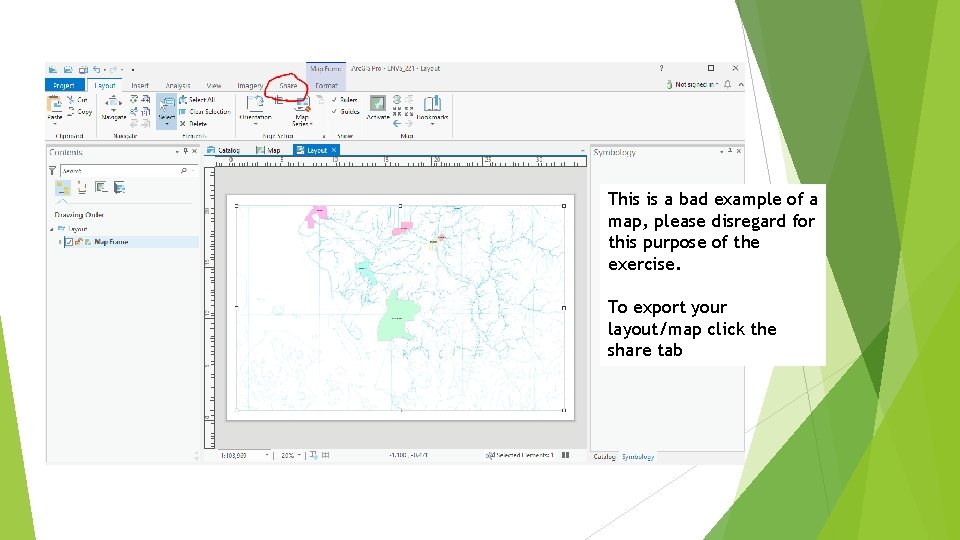The height and width of the screenshot is (540, 960).
Task: Select List By Map Frame icon
Action: pos(101,187)
